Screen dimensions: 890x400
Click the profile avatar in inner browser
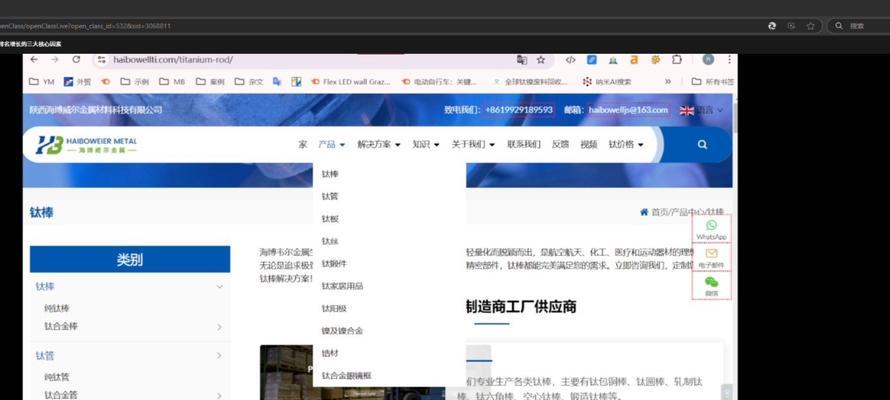coord(708,60)
